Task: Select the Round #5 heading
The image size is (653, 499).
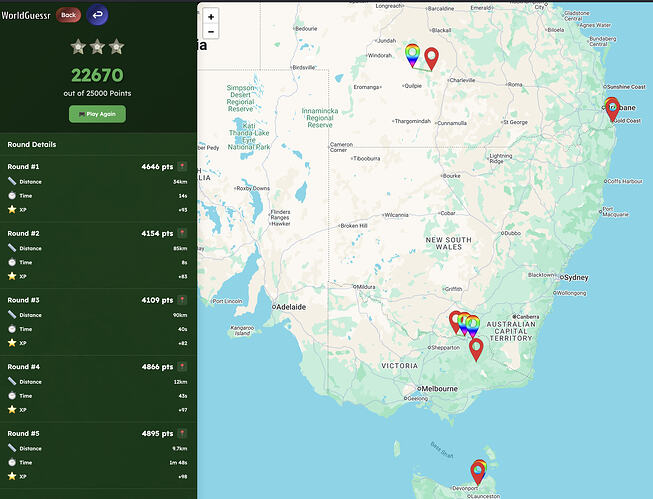Action: [x=23, y=433]
